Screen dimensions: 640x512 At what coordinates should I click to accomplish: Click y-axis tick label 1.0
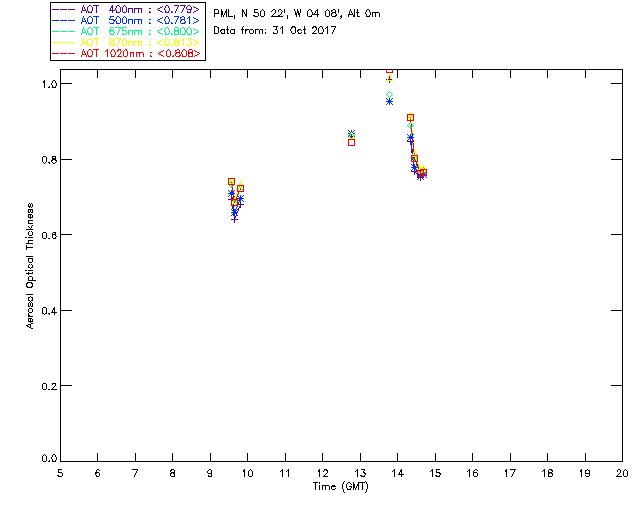coord(49,84)
